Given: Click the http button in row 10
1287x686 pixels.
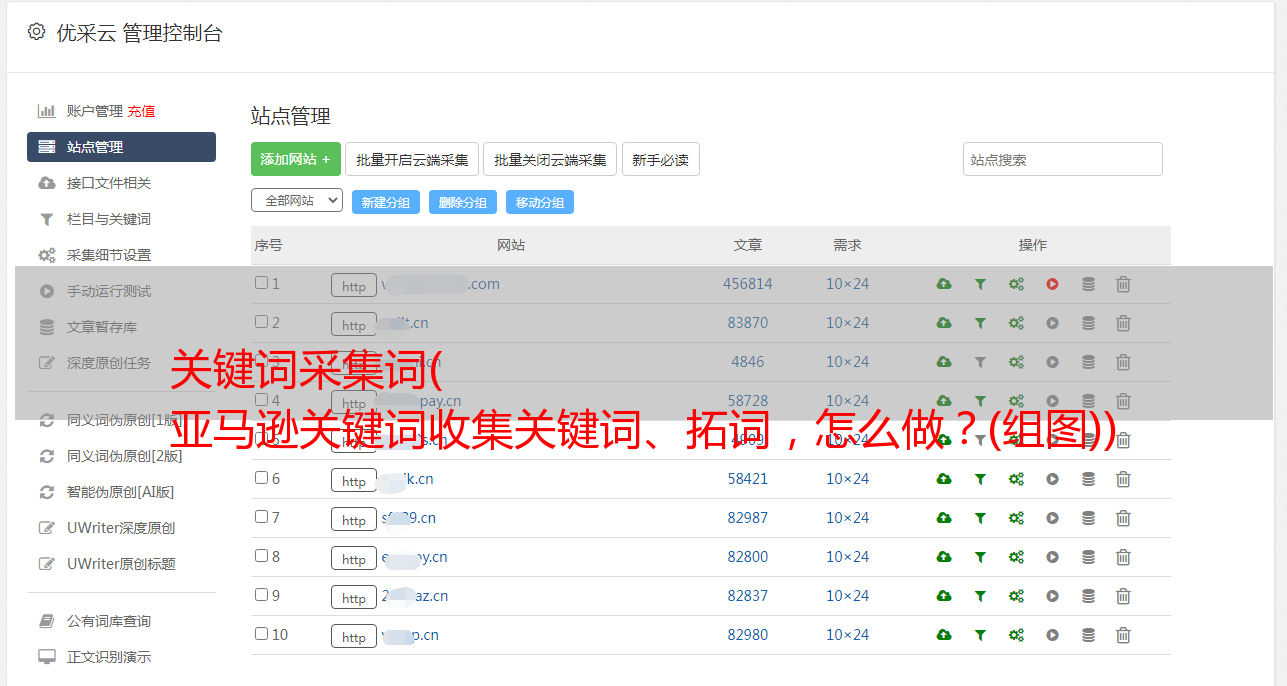Looking at the screenshot, I should coord(354,637).
